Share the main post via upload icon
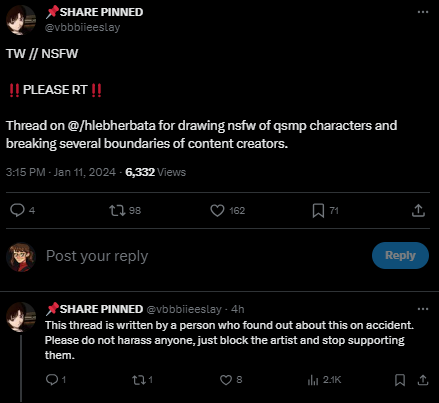Screen dimensions: 439x403 [x=418, y=210]
